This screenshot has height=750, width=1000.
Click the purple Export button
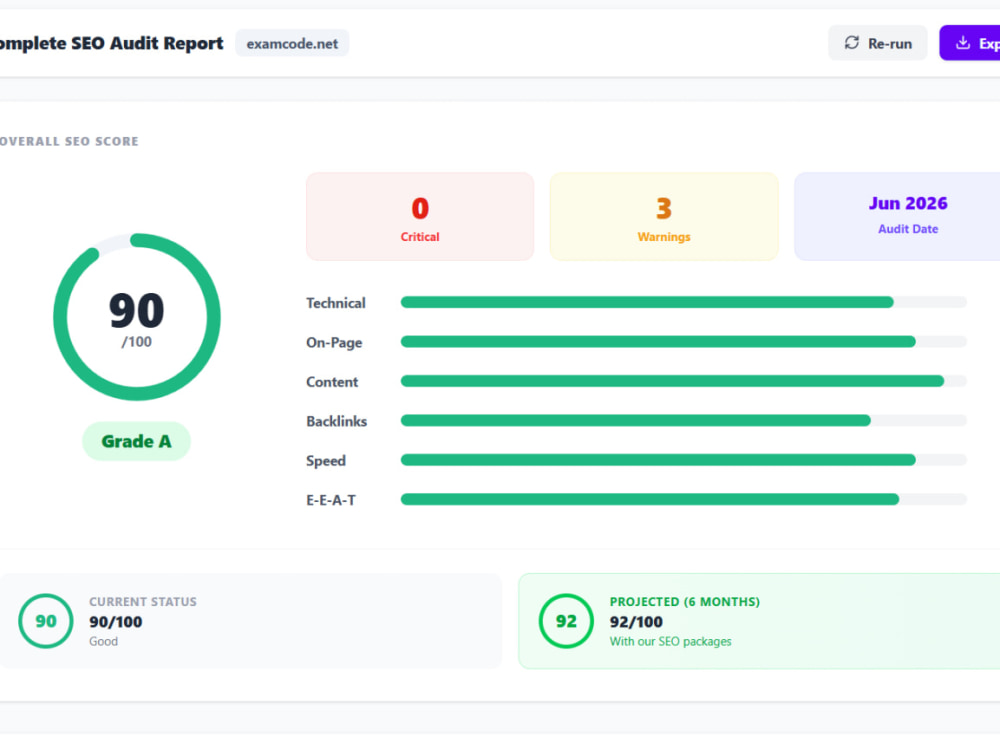click(969, 43)
